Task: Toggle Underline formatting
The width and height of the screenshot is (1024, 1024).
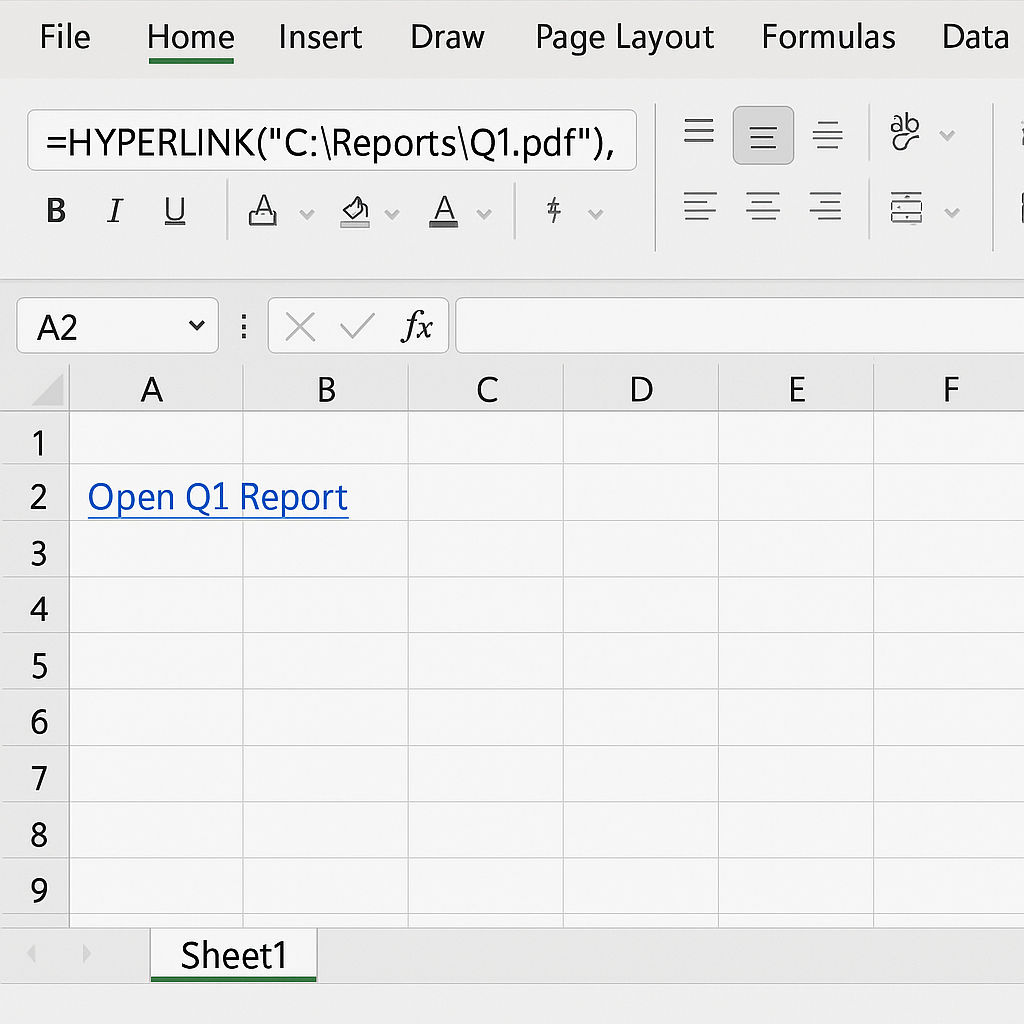Action: pyautogui.click(x=175, y=211)
